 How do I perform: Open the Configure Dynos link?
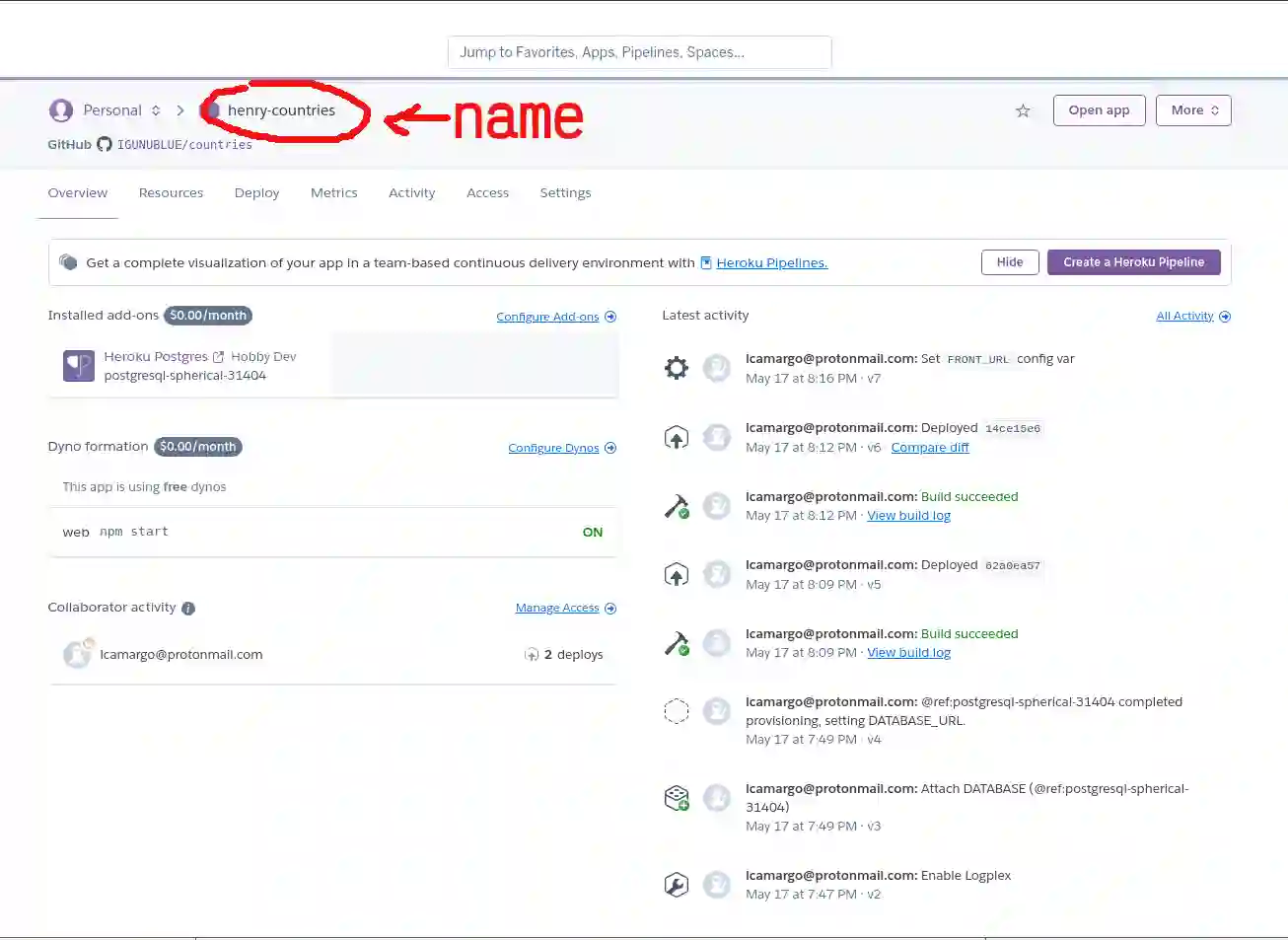pos(554,448)
